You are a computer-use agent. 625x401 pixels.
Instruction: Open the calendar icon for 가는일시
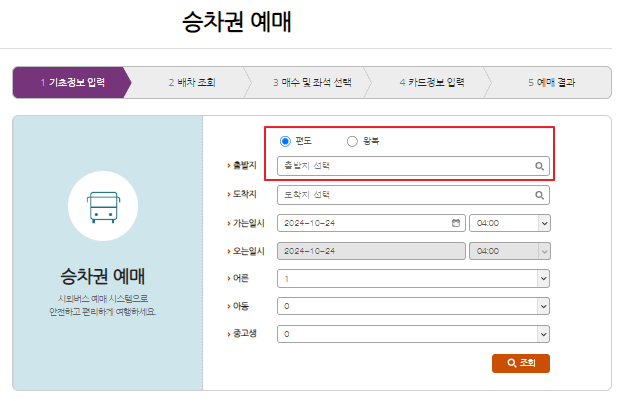(456, 223)
